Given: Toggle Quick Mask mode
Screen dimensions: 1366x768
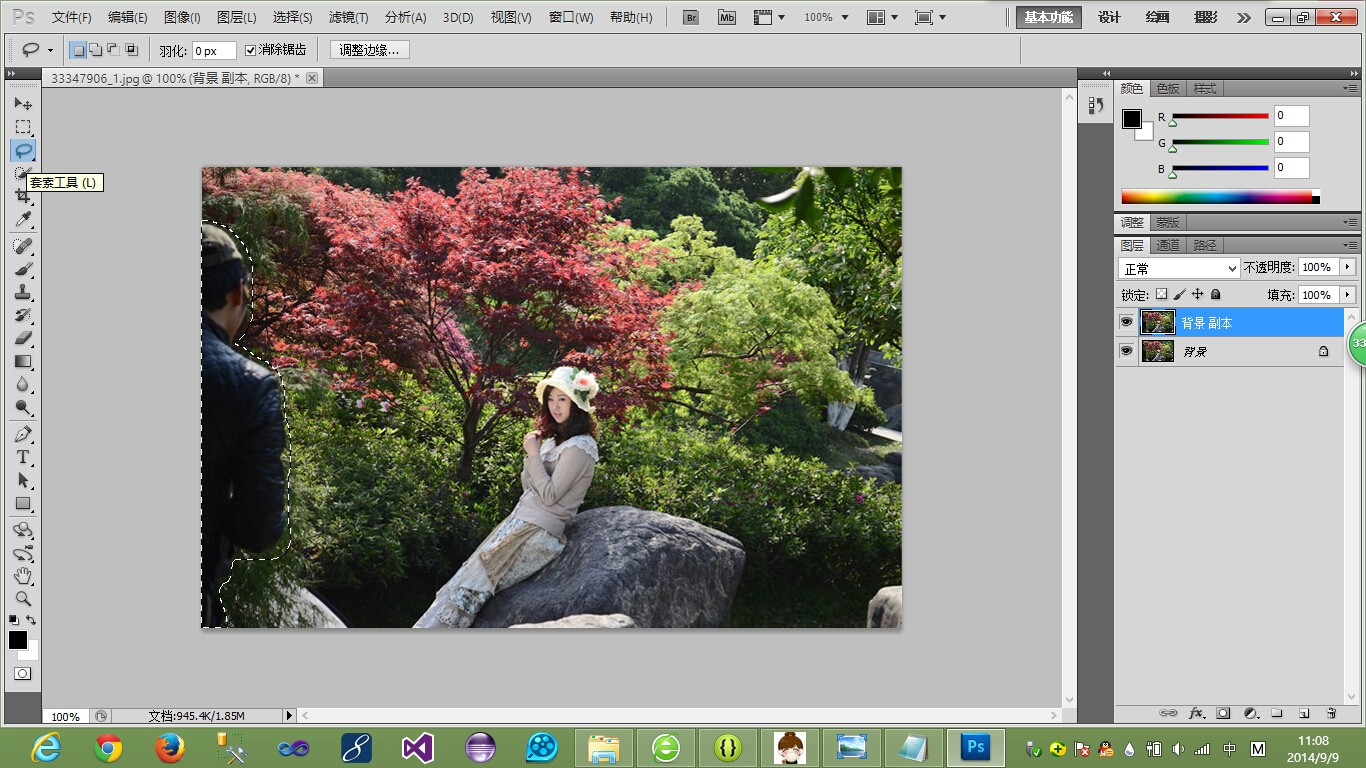Looking at the screenshot, I should (23, 674).
